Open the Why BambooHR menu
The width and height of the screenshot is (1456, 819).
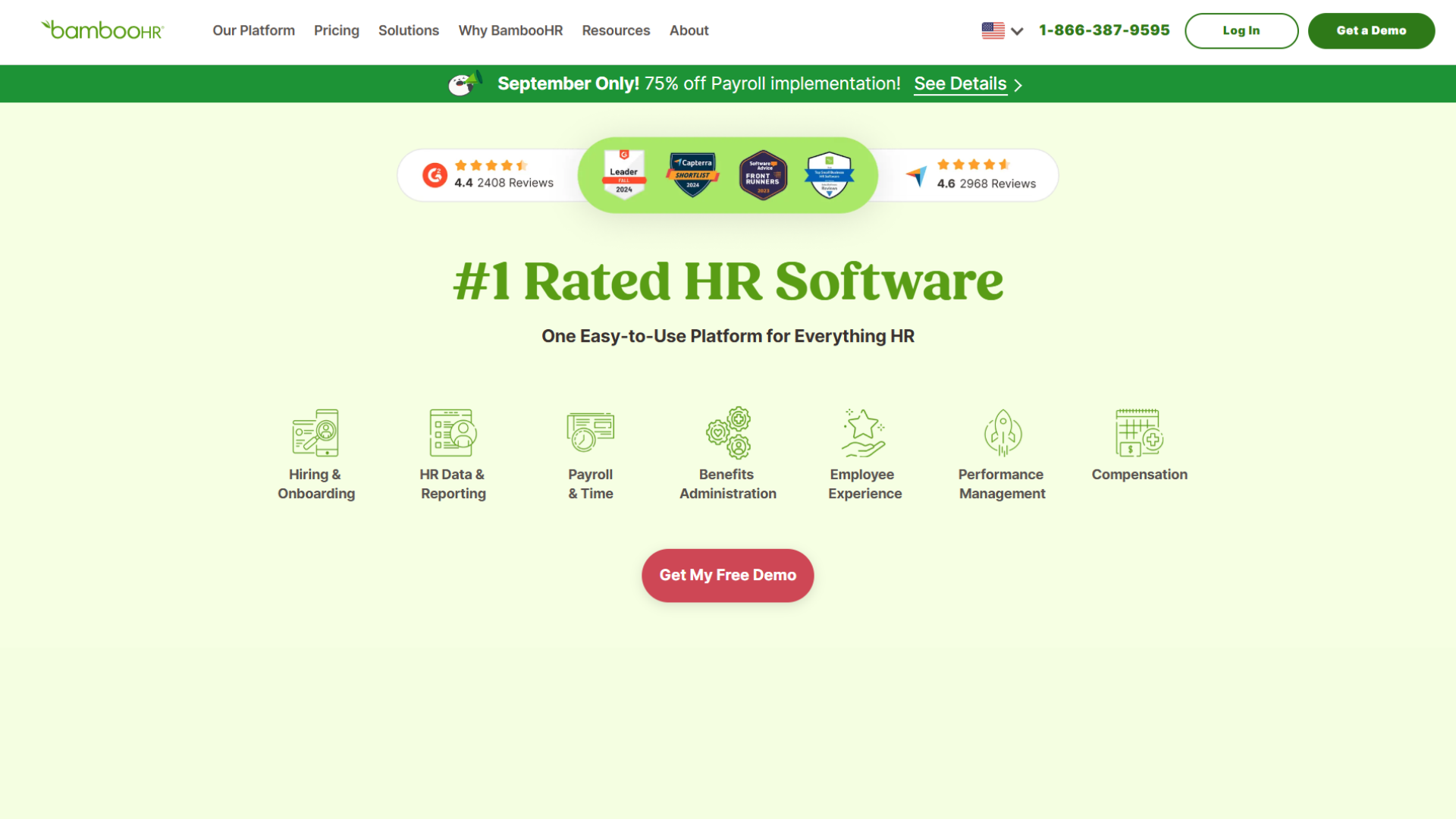point(510,30)
